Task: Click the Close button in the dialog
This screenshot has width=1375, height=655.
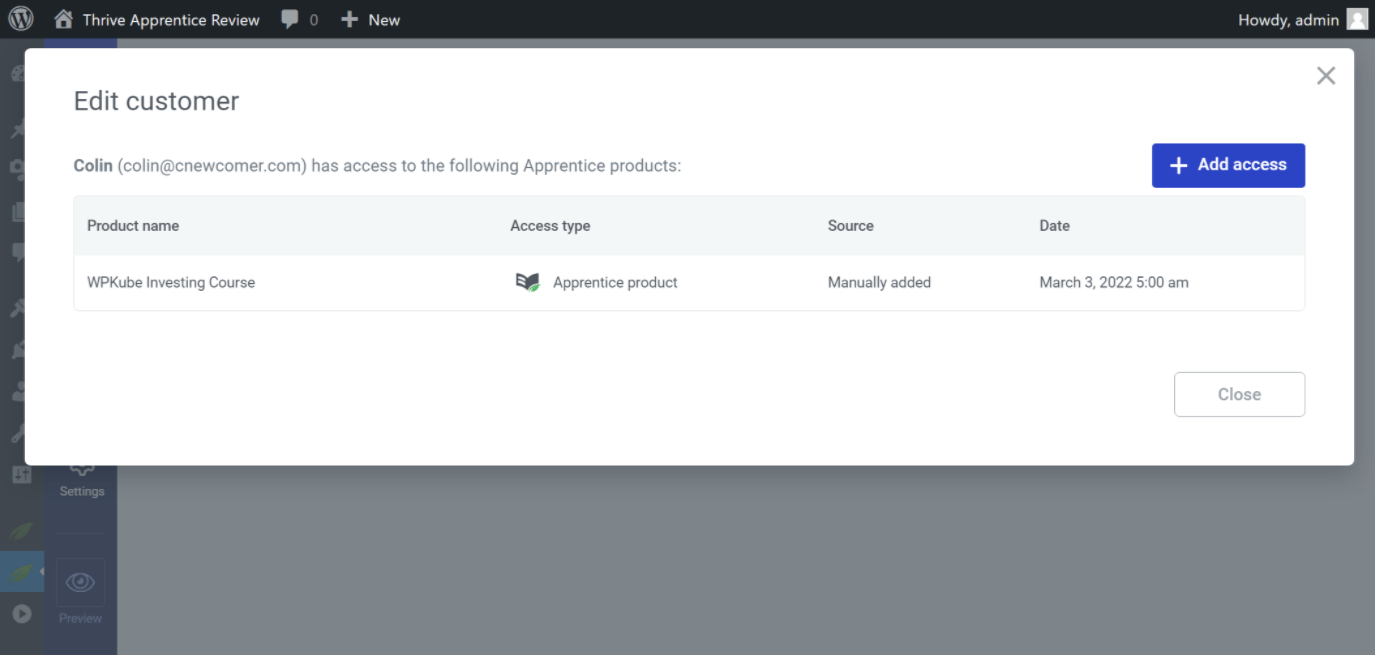Action: [x=1239, y=394]
